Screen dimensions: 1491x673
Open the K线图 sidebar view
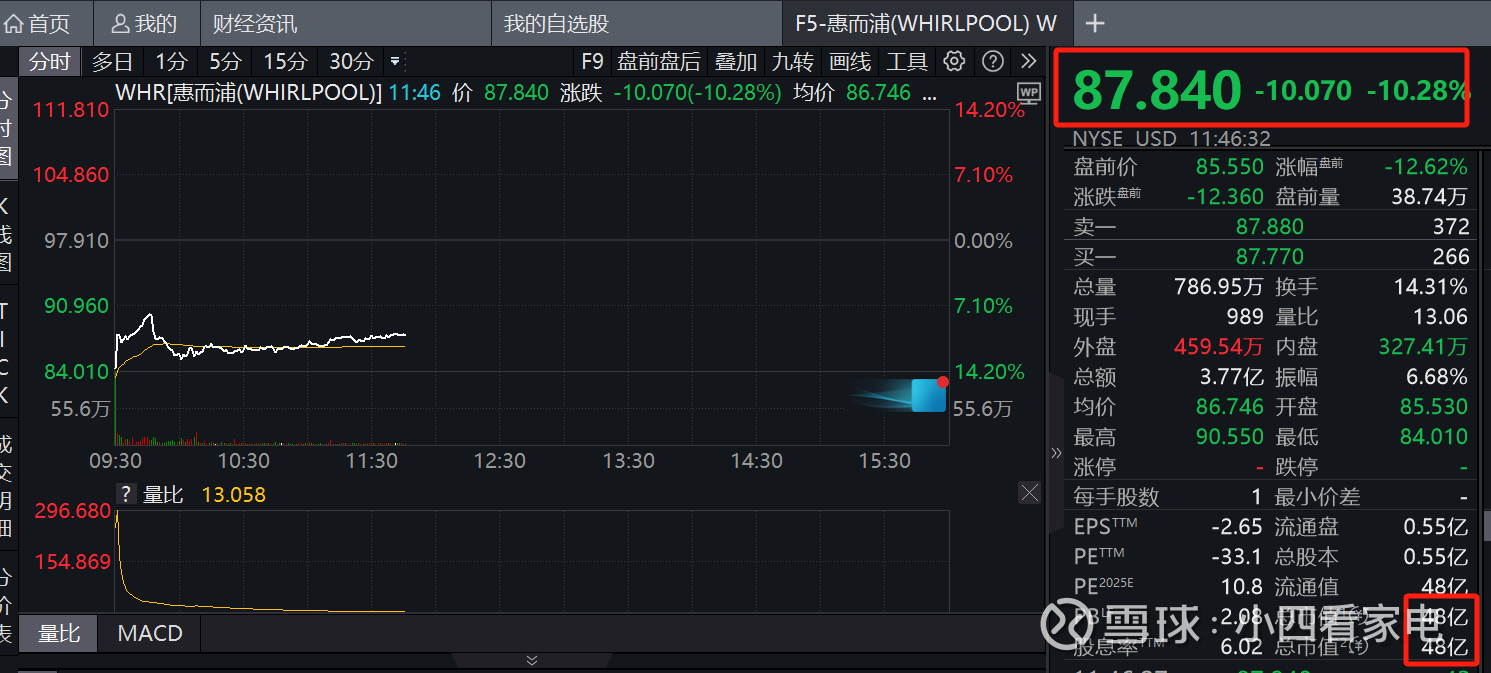pos(6,234)
